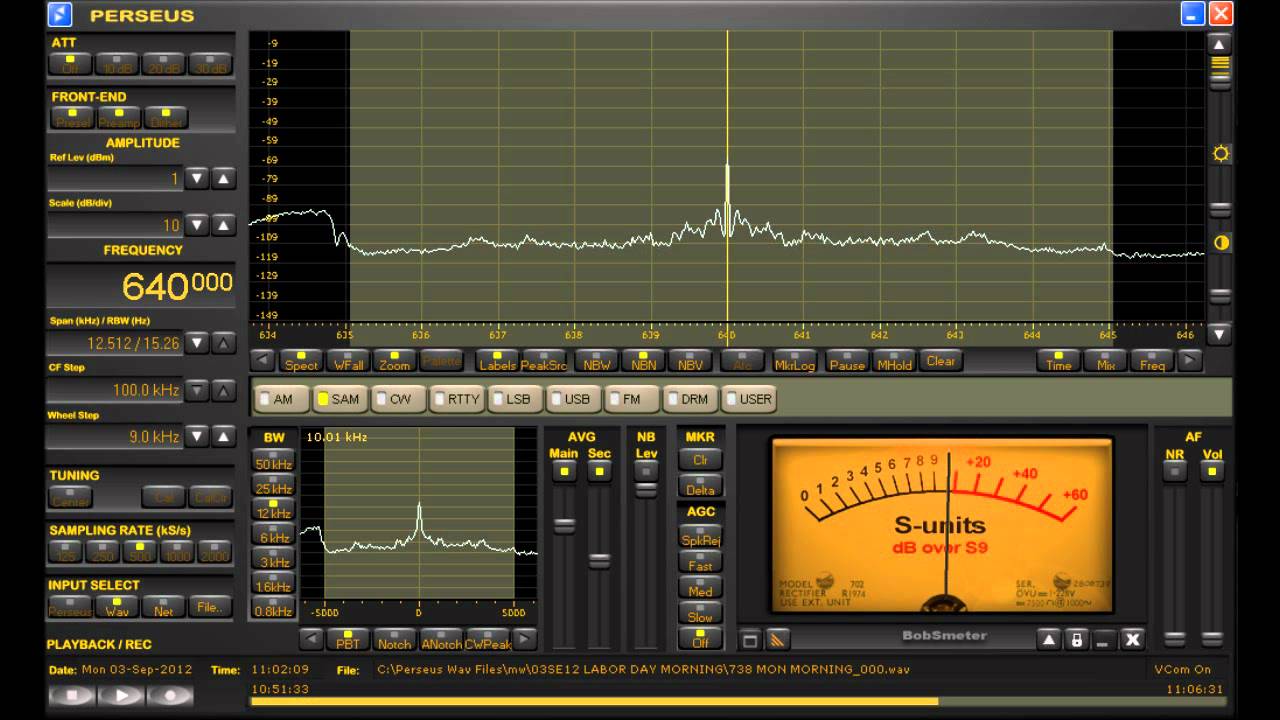Click the Pause spectrum button
The image size is (1280, 720).
click(847, 361)
